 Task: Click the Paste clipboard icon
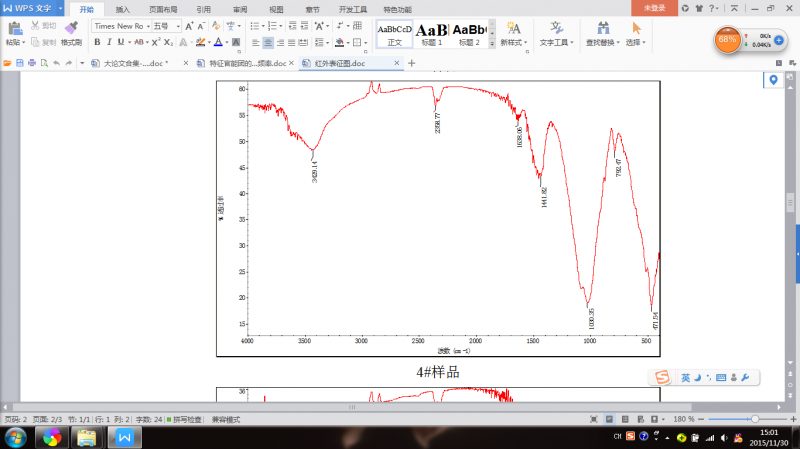15,29
